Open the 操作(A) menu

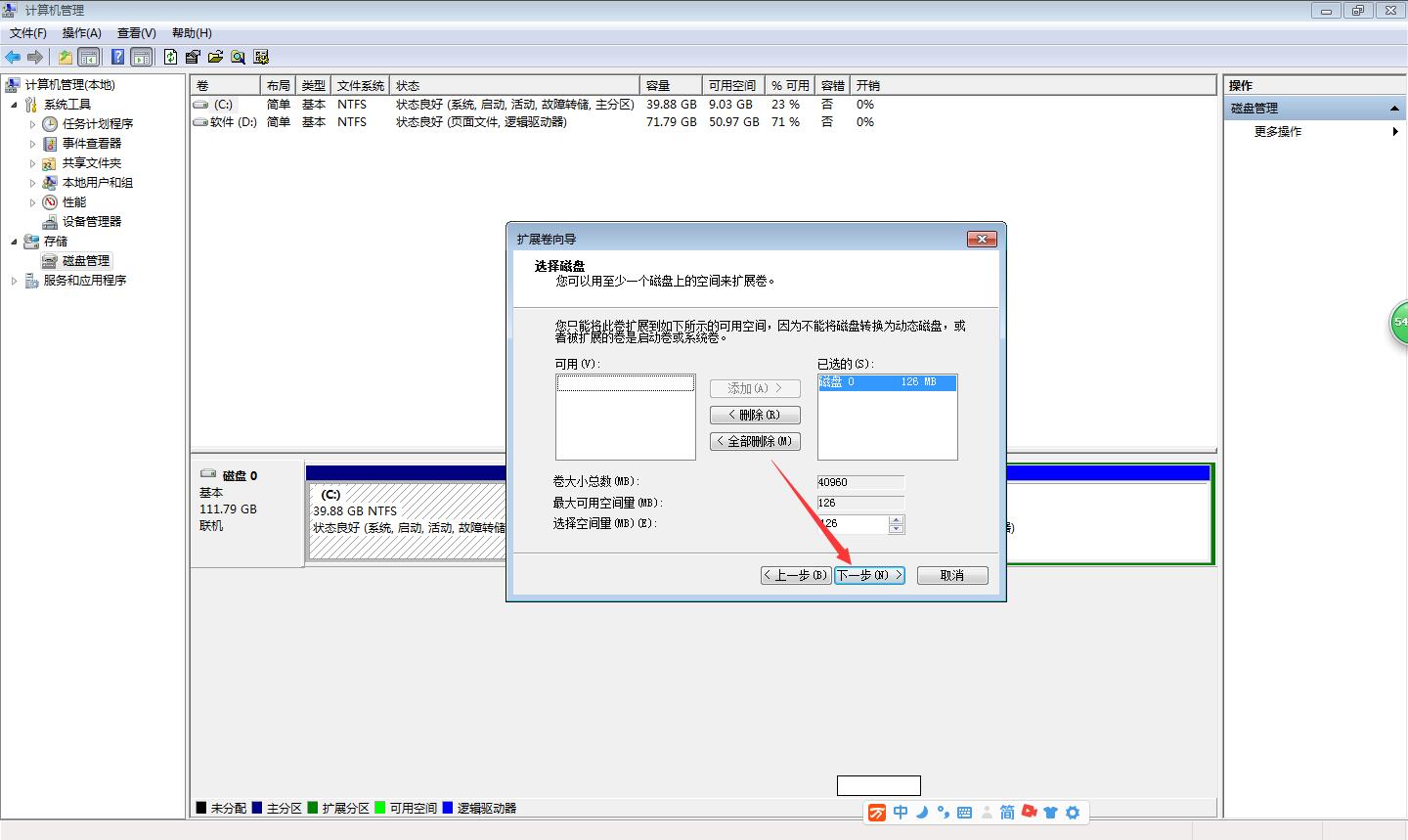pos(82,33)
